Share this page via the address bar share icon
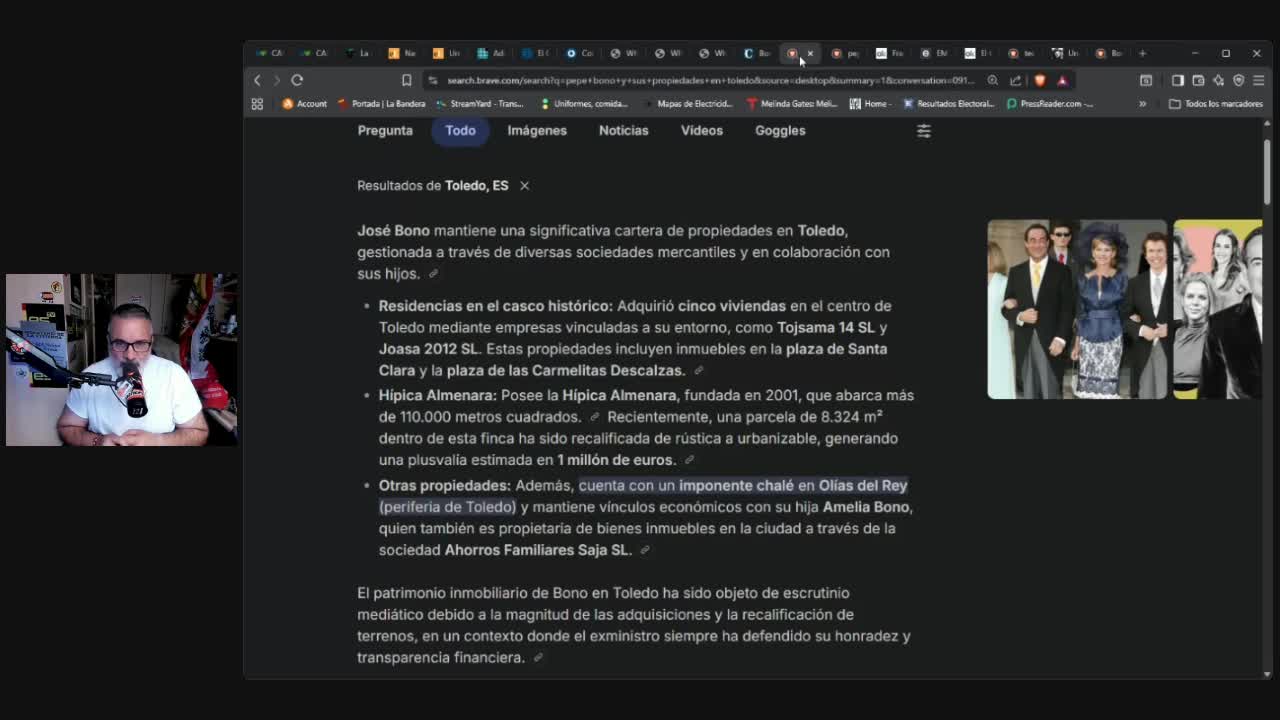 pyautogui.click(x=1016, y=80)
